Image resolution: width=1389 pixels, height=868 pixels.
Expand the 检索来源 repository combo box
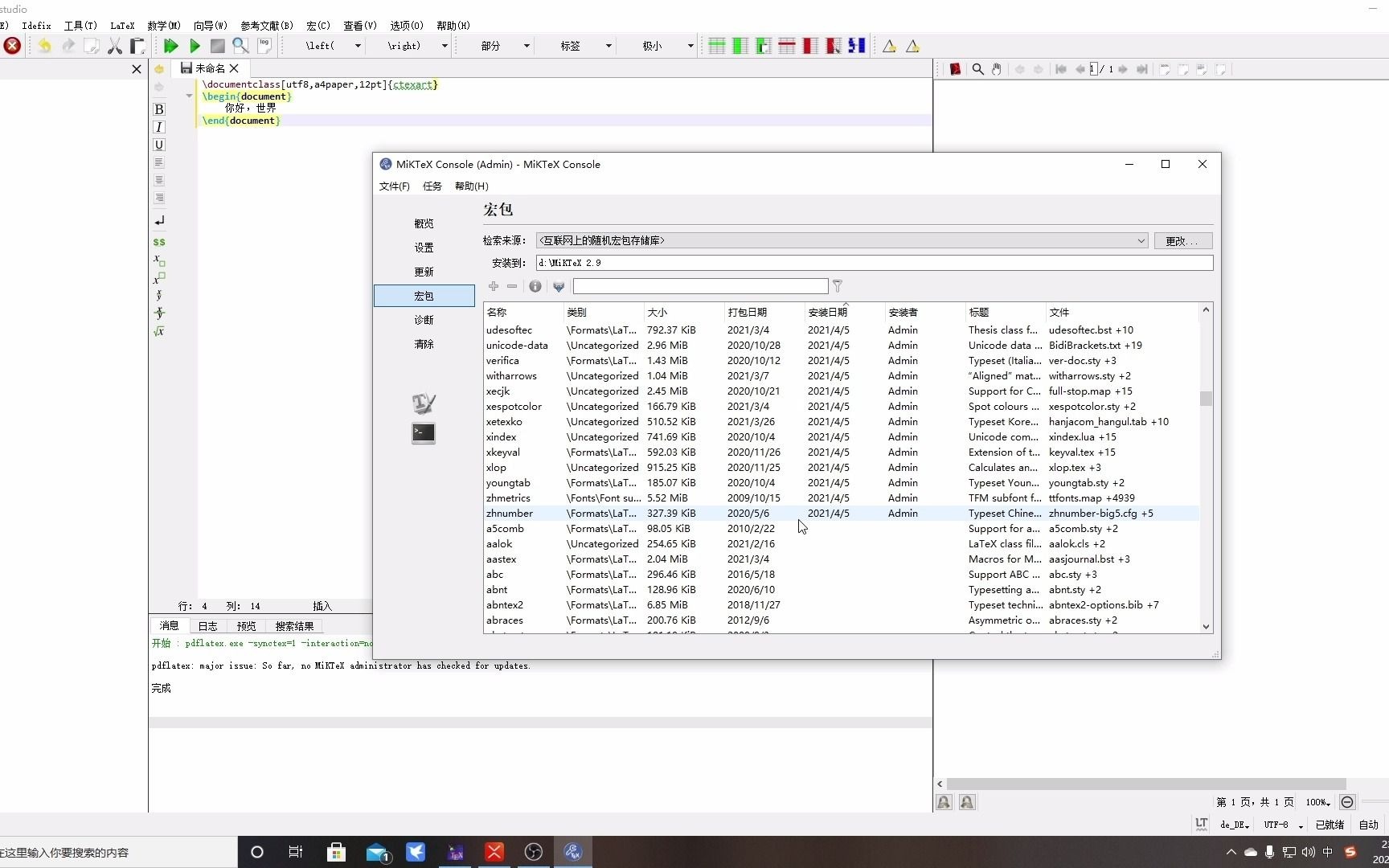pos(842,240)
